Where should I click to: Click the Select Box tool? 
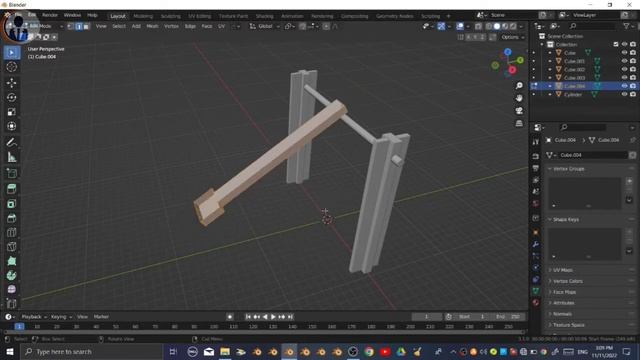tap(11, 53)
